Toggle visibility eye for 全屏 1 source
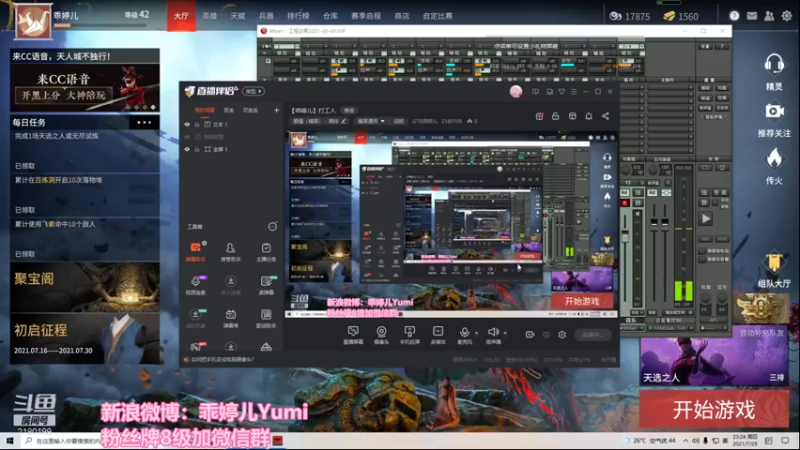This screenshot has width=800, height=450. pyautogui.click(x=187, y=149)
